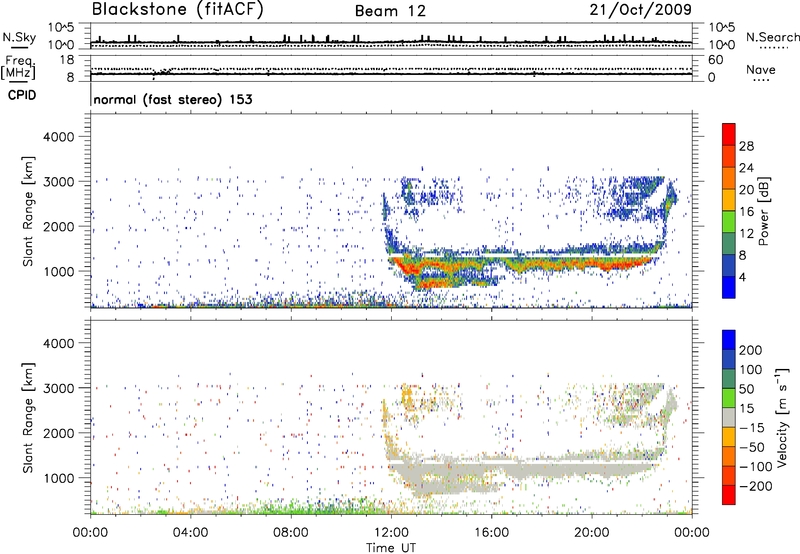This screenshot has height=554, width=800.
Task: Select the bright blue bottom power colorbar segment
Action: click(729, 287)
